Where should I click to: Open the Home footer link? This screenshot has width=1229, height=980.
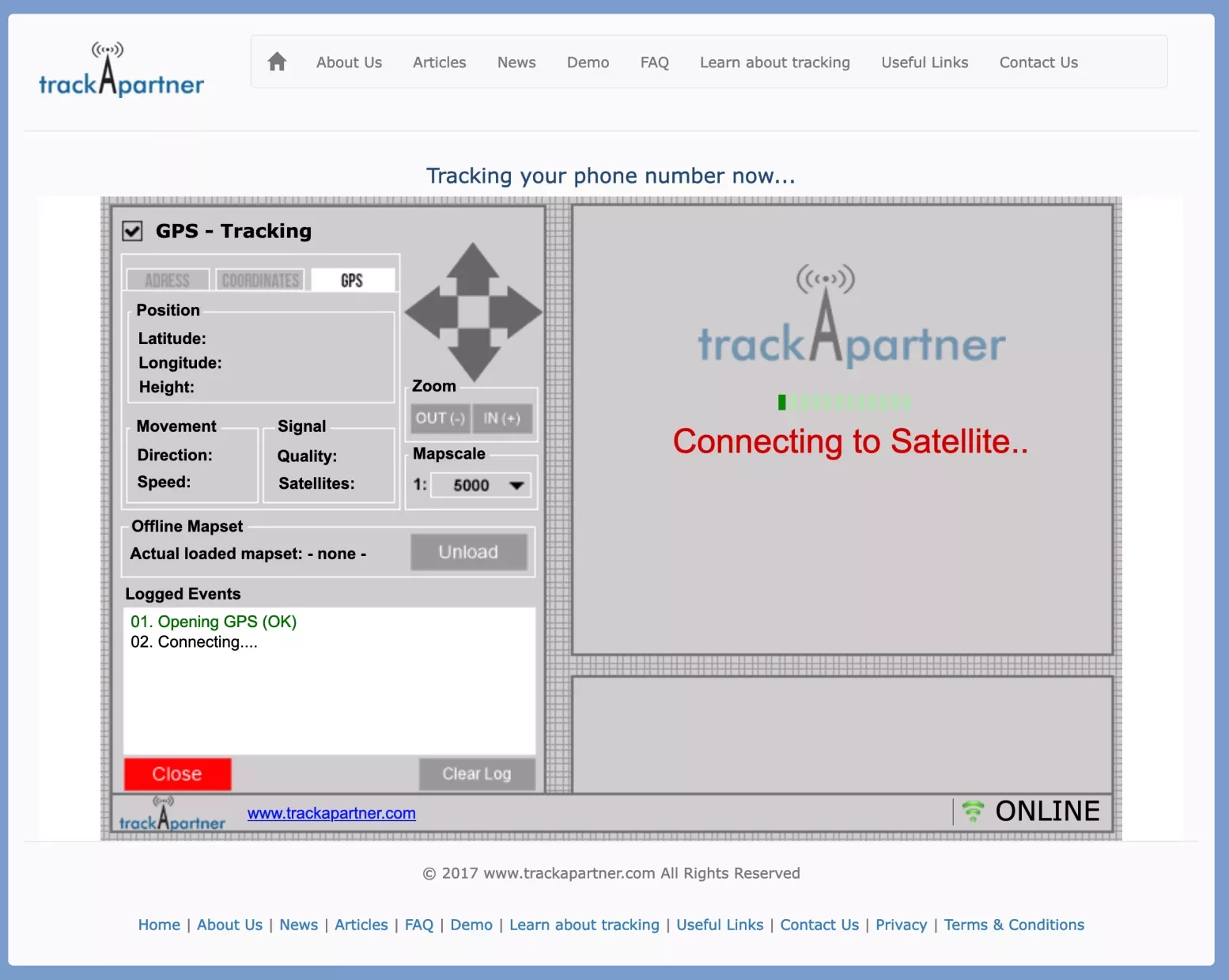(159, 925)
